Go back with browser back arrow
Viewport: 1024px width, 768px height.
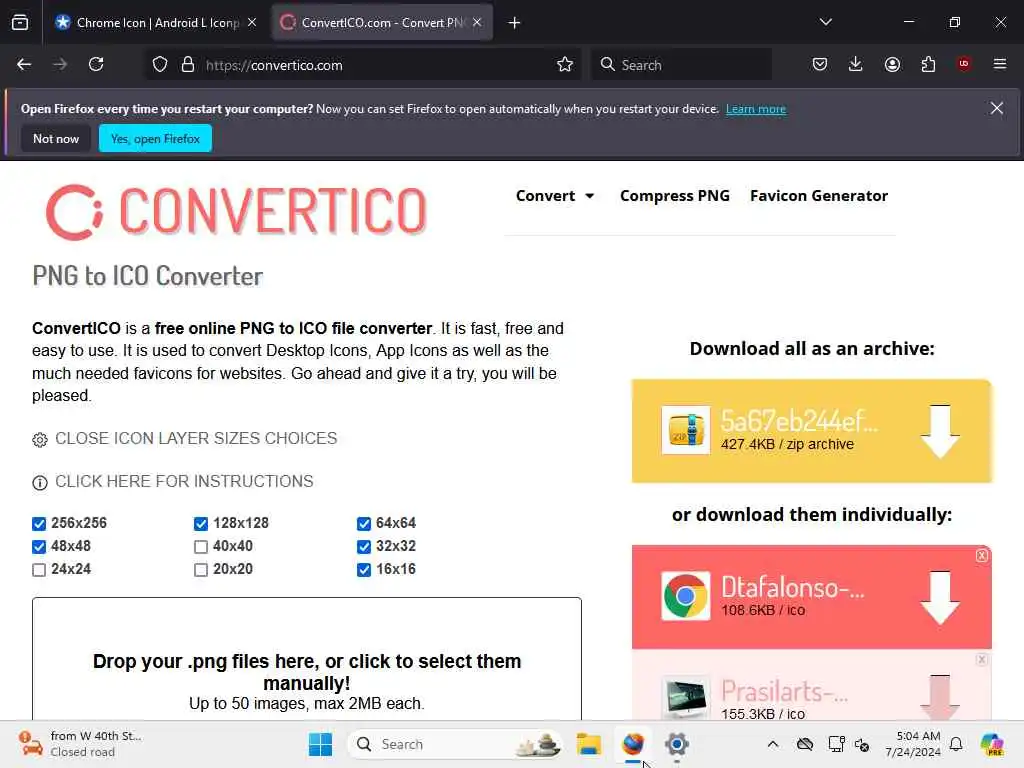(x=24, y=65)
